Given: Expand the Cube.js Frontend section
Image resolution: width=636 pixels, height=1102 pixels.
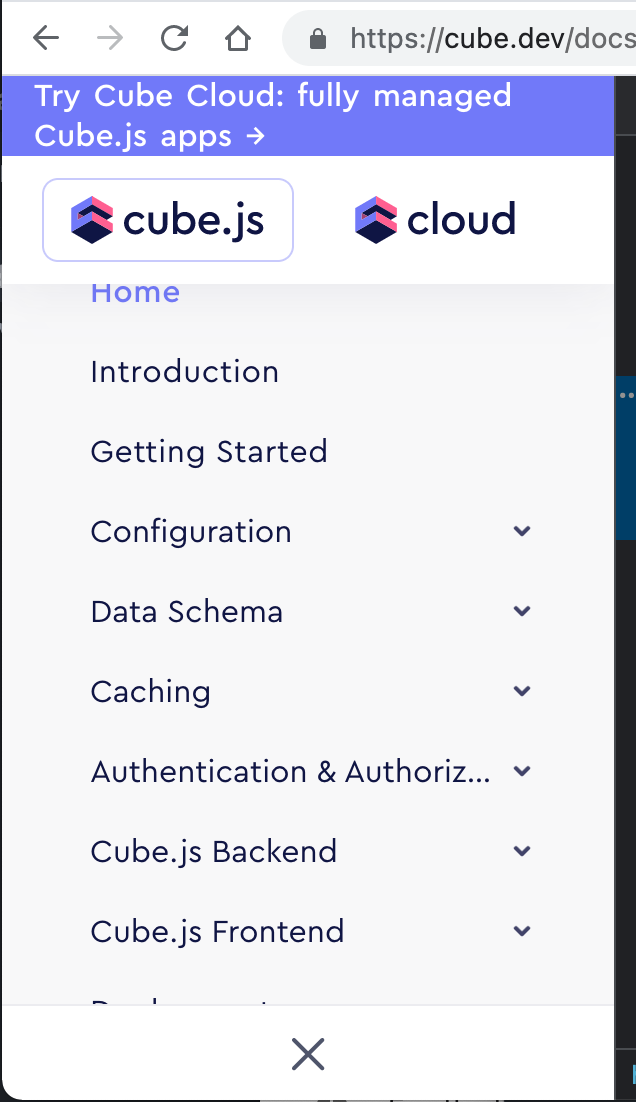Looking at the screenshot, I should [x=521, y=931].
